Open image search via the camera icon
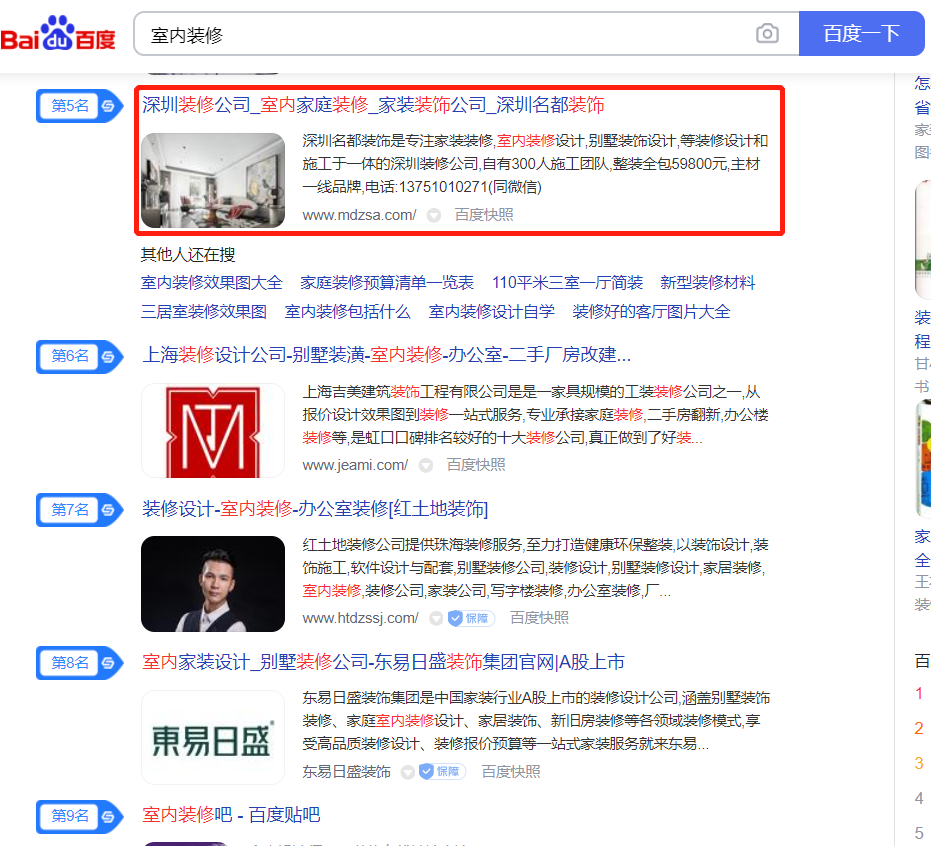Image resolution: width=931 pixels, height=846 pixels. (x=767, y=34)
